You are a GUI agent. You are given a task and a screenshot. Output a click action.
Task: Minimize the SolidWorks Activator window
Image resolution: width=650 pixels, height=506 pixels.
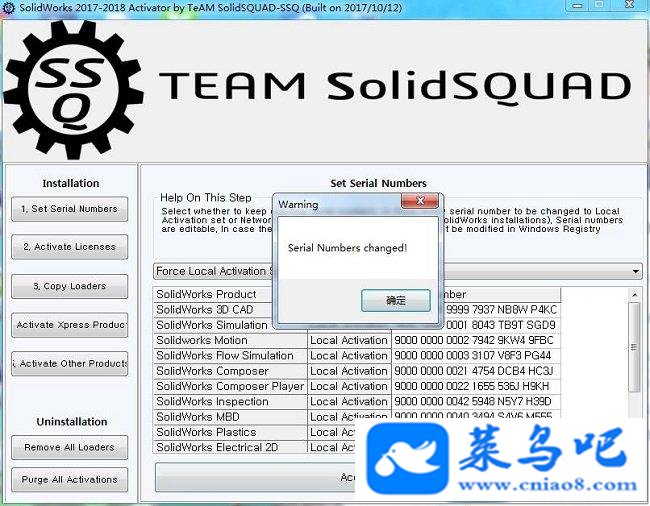[577, 5]
